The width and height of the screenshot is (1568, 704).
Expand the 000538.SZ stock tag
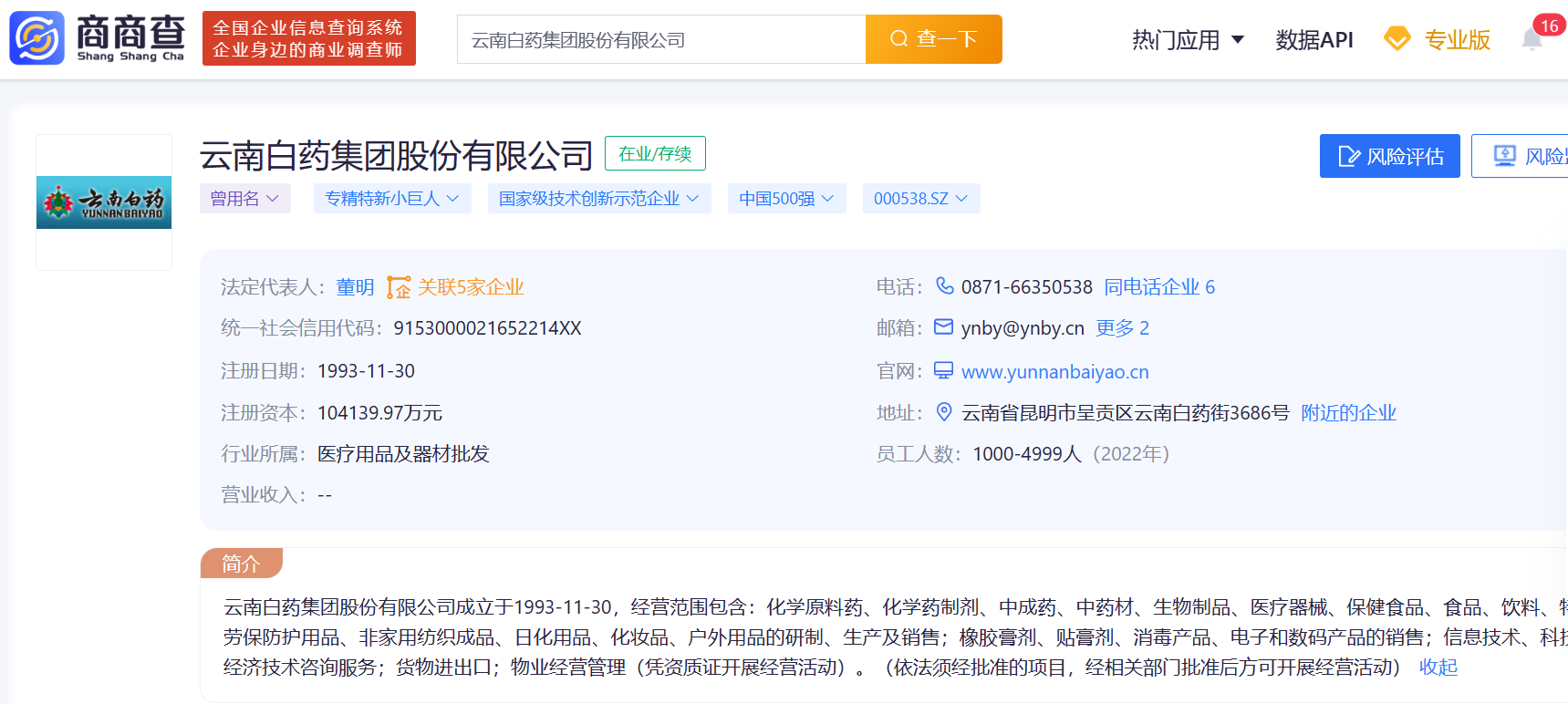click(921, 199)
